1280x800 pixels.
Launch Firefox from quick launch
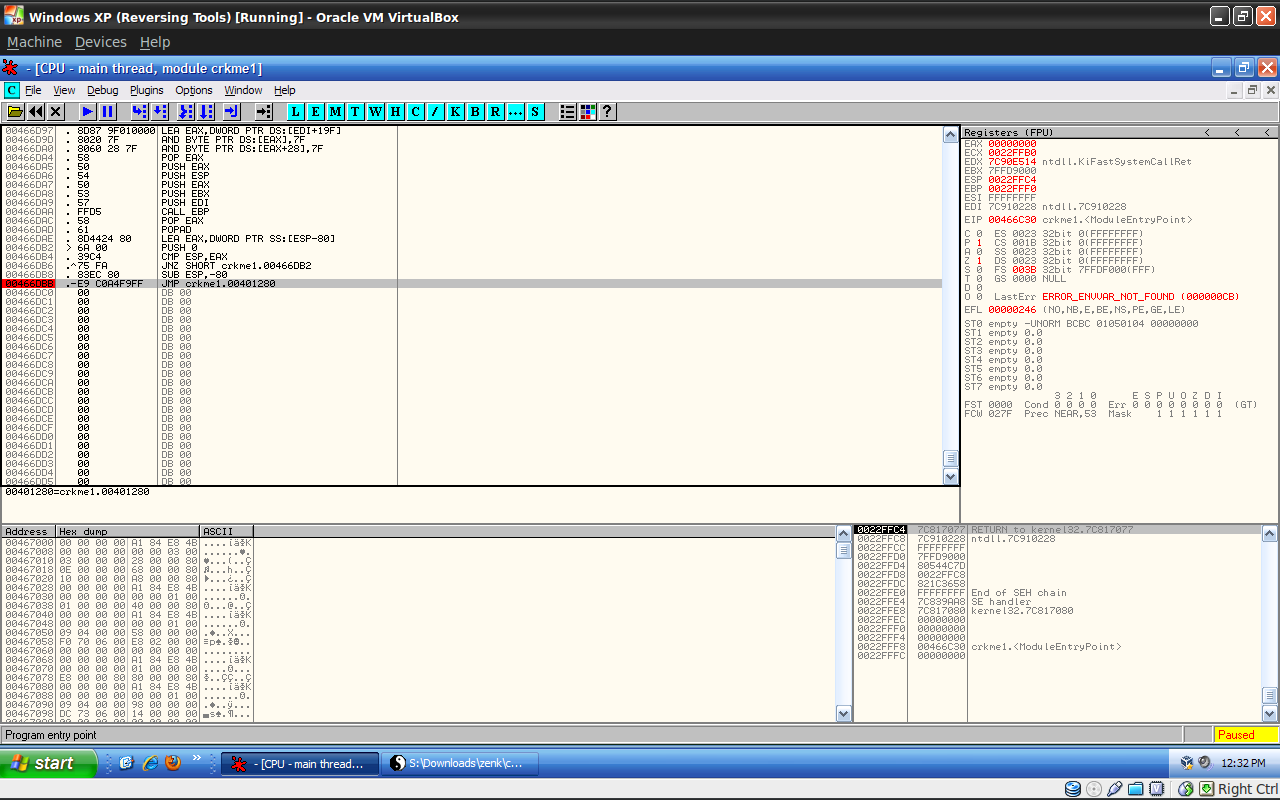point(173,763)
